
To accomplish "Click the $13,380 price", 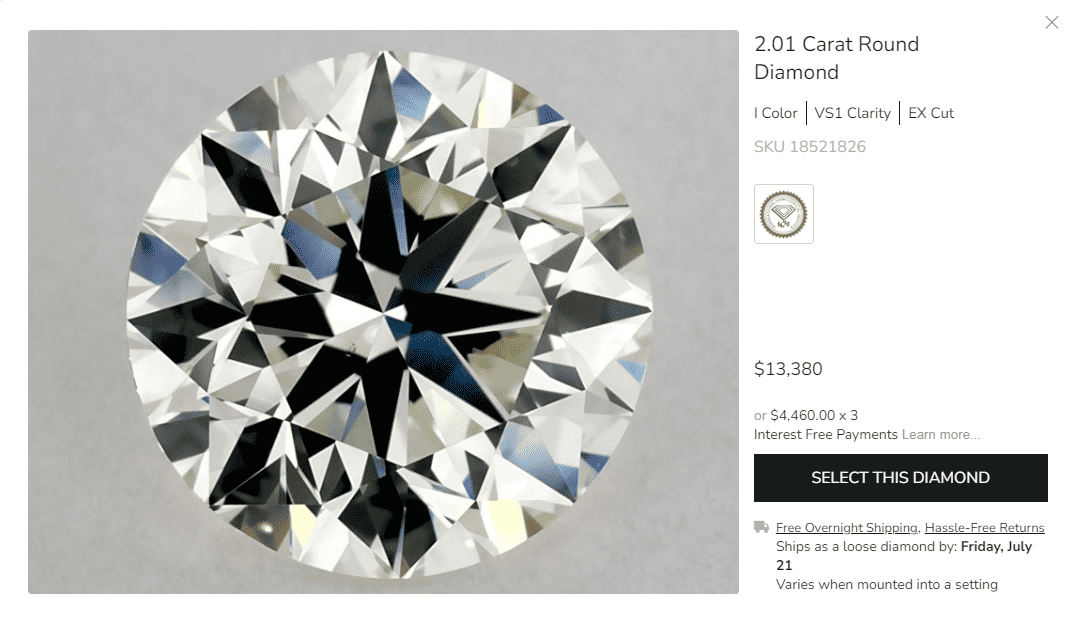I will 788,369.
